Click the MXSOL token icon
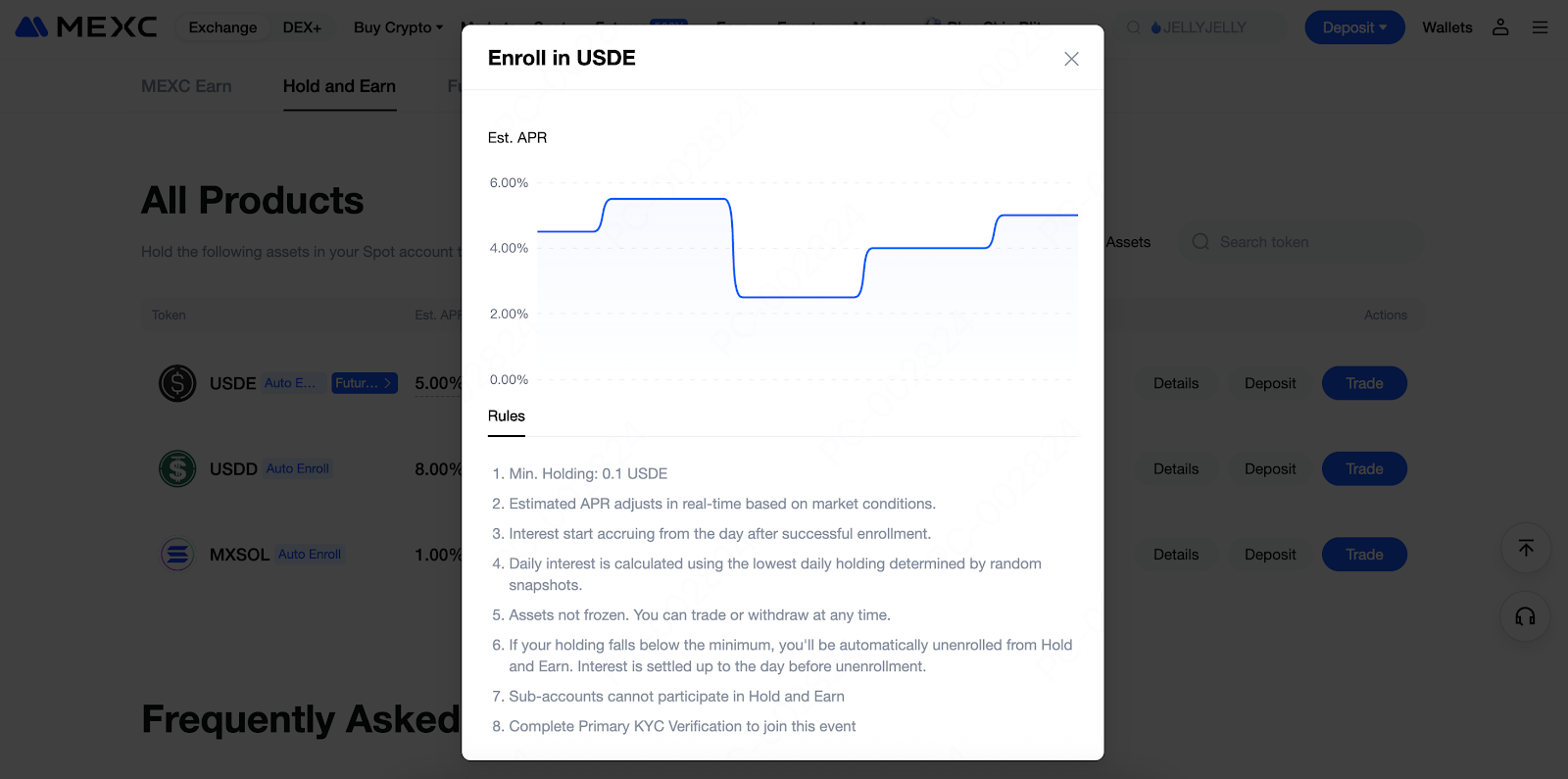Image resolution: width=1568 pixels, height=779 pixels. pyautogui.click(x=177, y=555)
